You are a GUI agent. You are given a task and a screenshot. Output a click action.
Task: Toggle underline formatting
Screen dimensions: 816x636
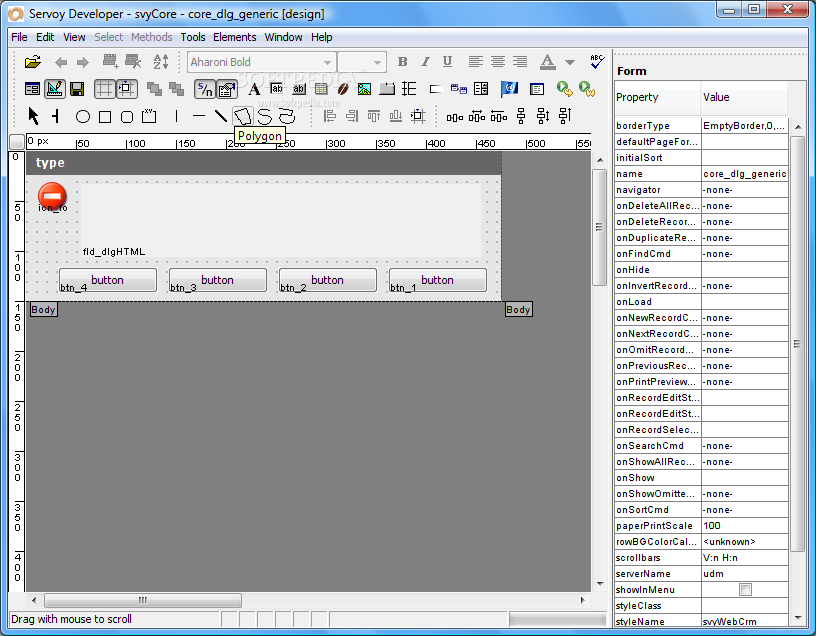(447, 61)
